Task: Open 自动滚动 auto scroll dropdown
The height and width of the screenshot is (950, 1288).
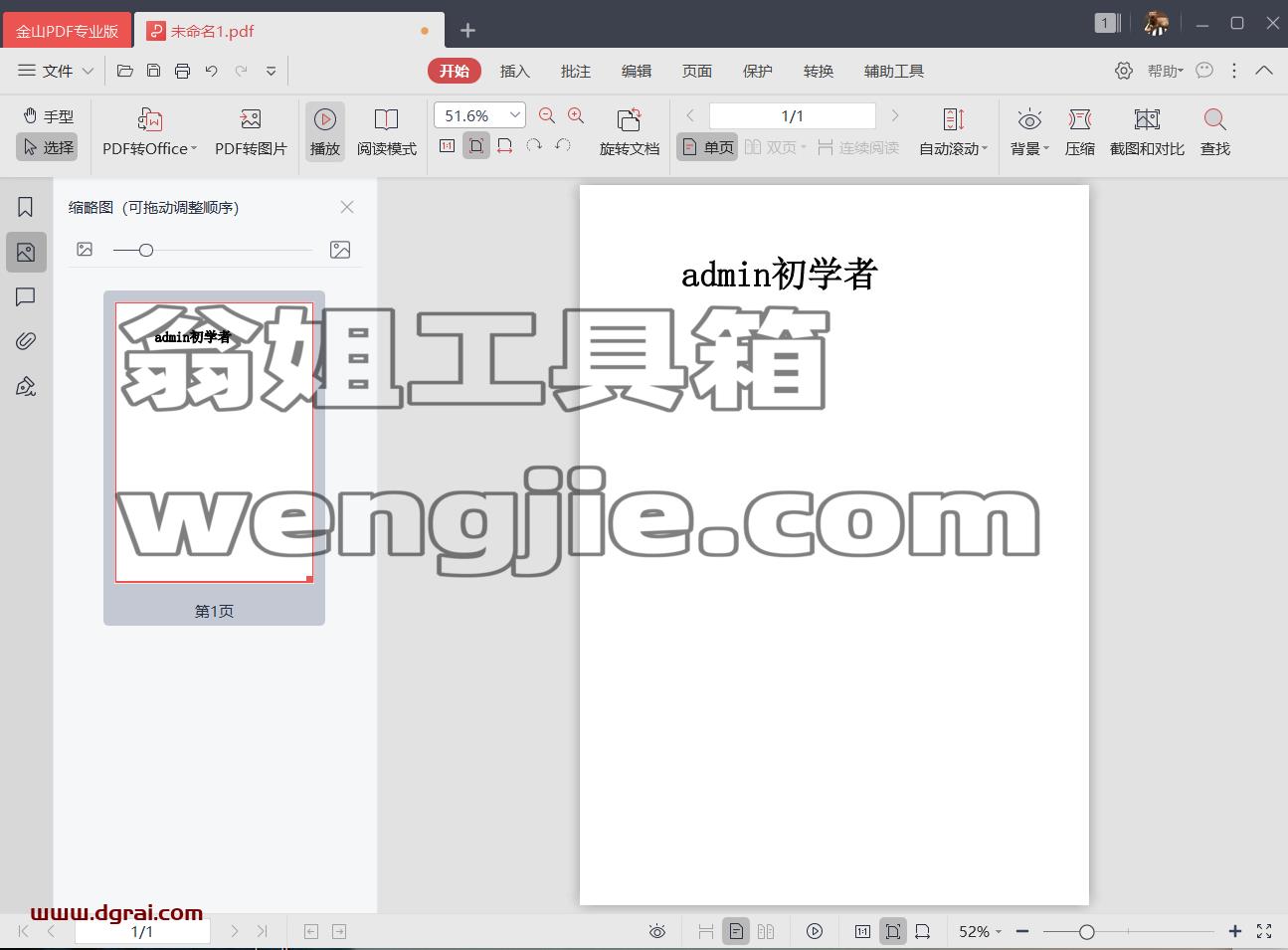Action: pos(953,132)
